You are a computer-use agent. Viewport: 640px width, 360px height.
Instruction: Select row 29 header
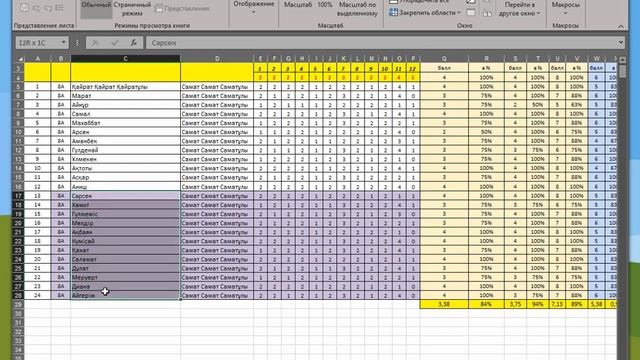click(x=19, y=304)
